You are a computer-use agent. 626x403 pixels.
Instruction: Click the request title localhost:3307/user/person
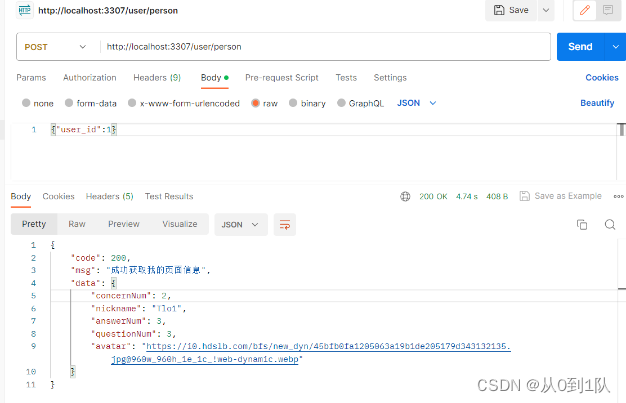pos(108,10)
